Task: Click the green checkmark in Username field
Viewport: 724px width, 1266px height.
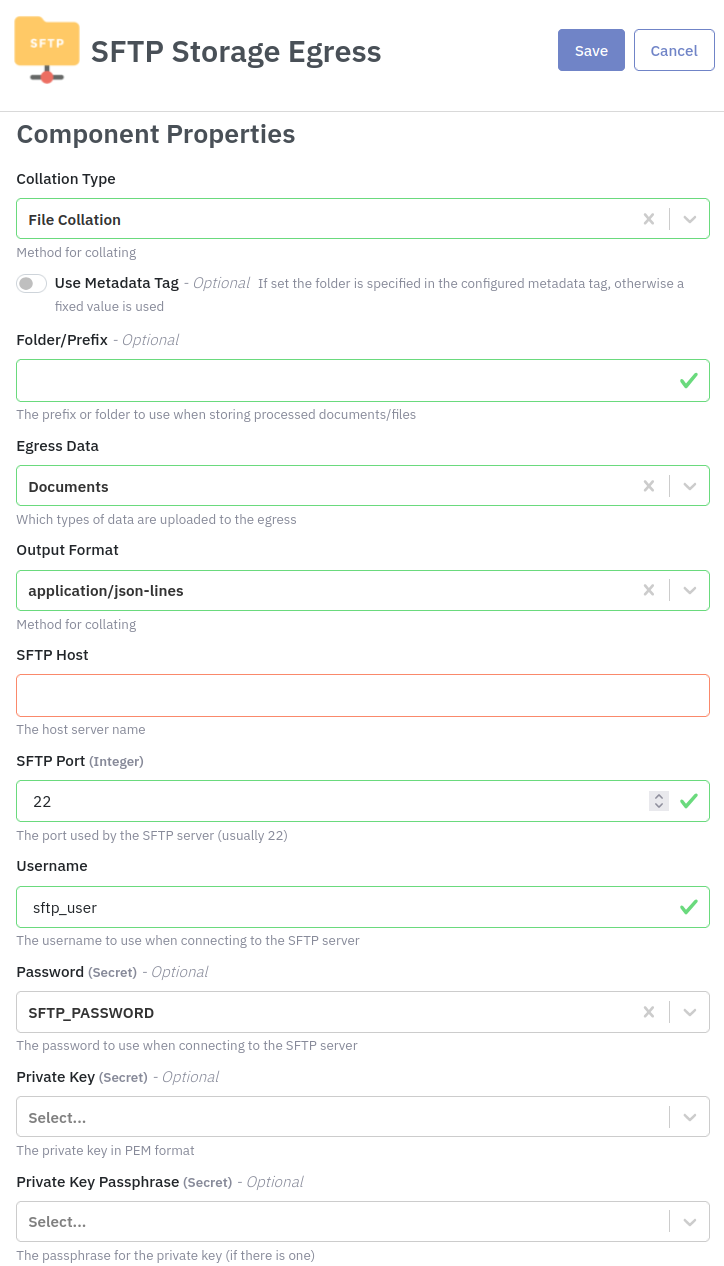Action: pyautogui.click(x=689, y=907)
